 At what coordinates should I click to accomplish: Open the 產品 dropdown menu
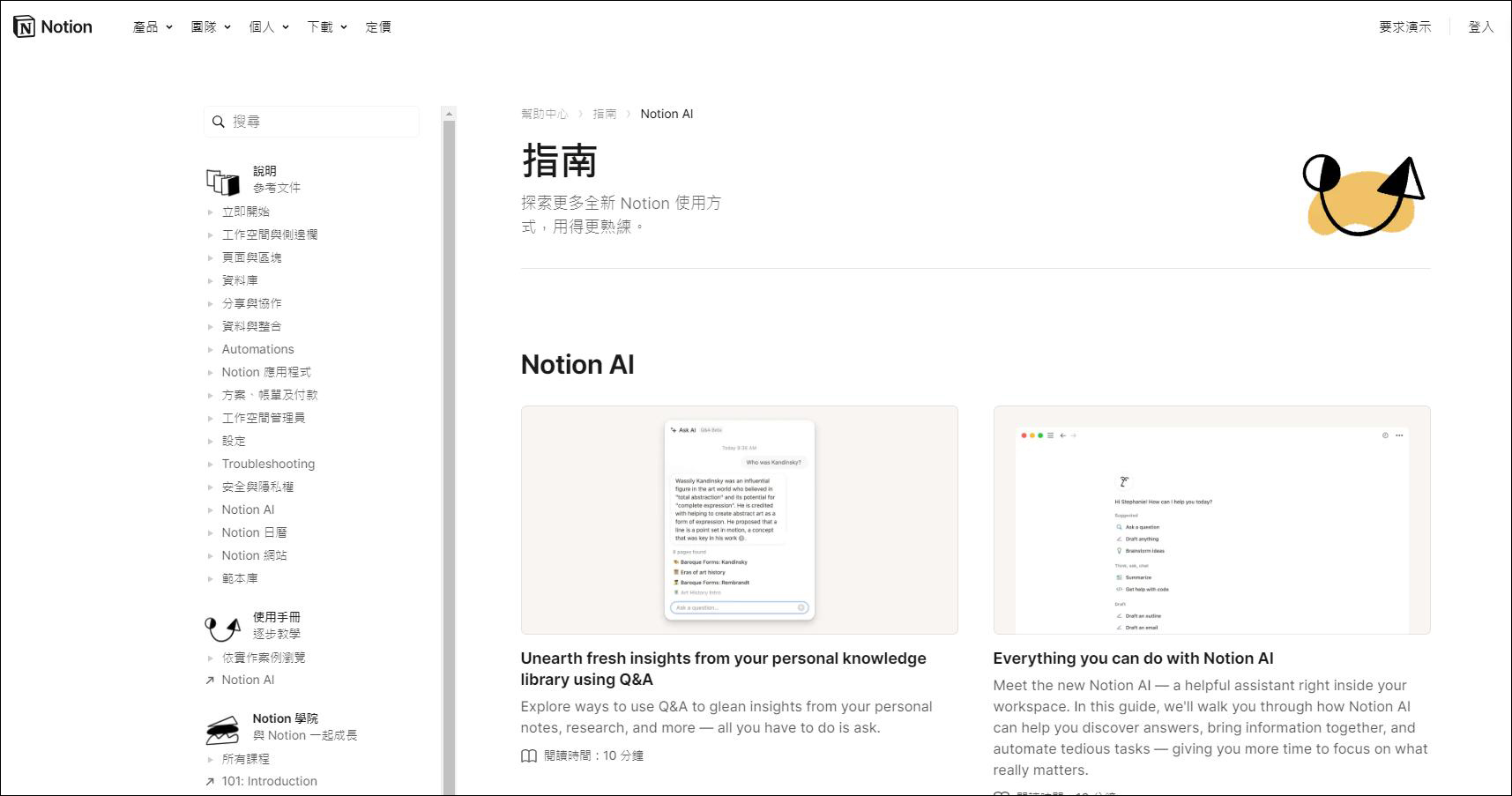(153, 27)
